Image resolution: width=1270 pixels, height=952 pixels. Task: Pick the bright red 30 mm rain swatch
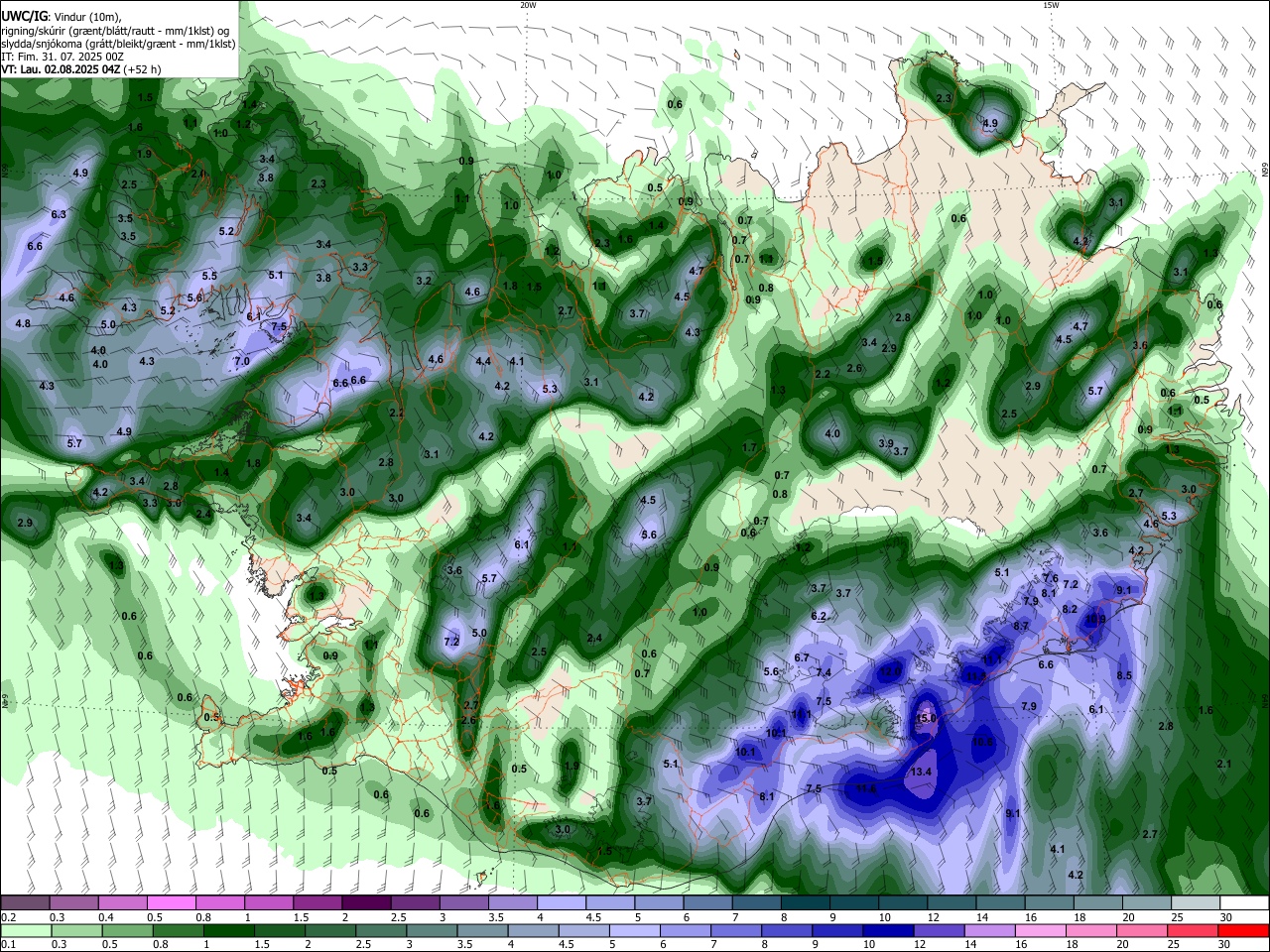point(1244,930)
